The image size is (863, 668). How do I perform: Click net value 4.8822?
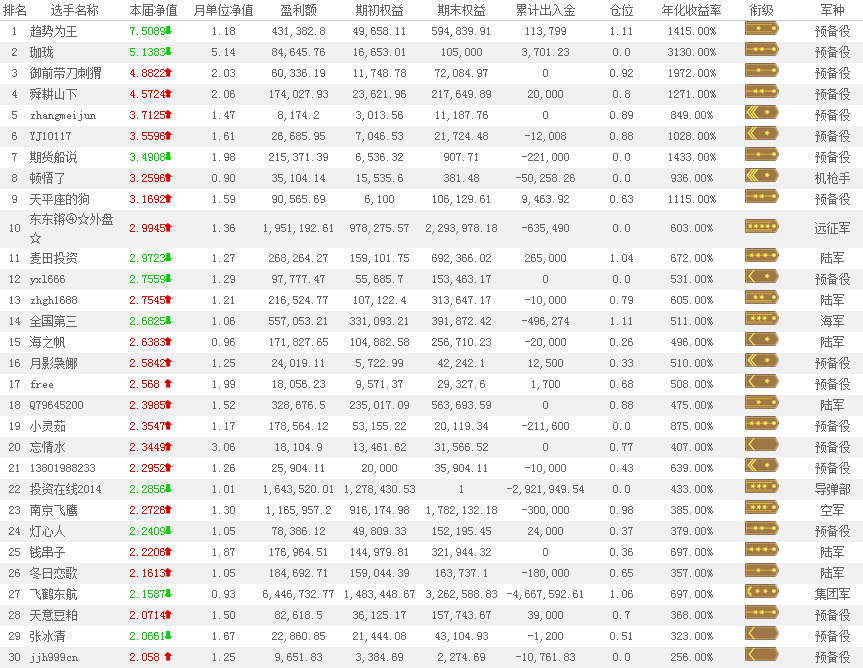(148, 73)
